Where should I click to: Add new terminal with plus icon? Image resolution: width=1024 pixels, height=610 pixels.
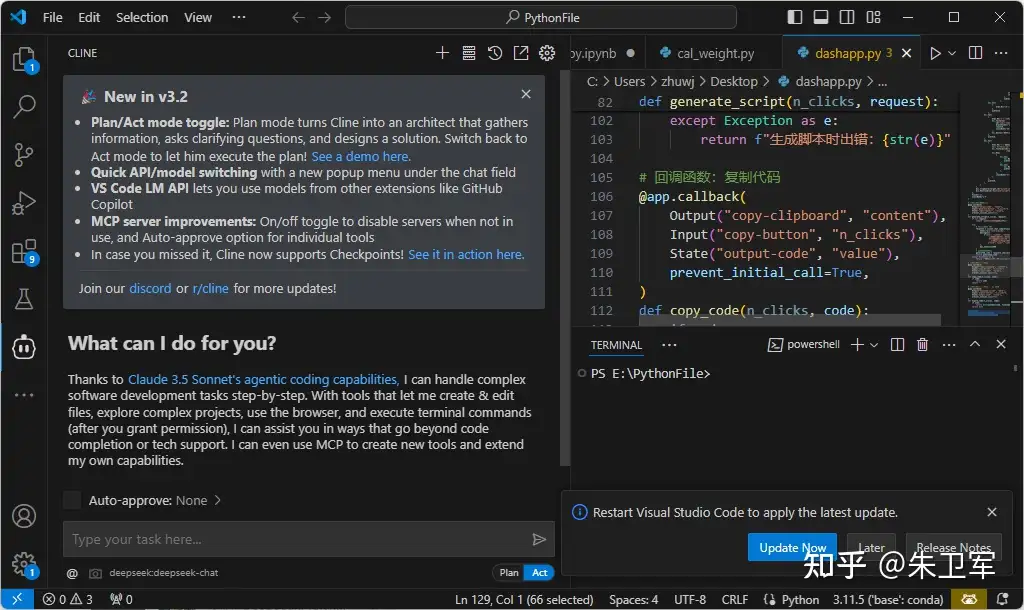point(857,344)
